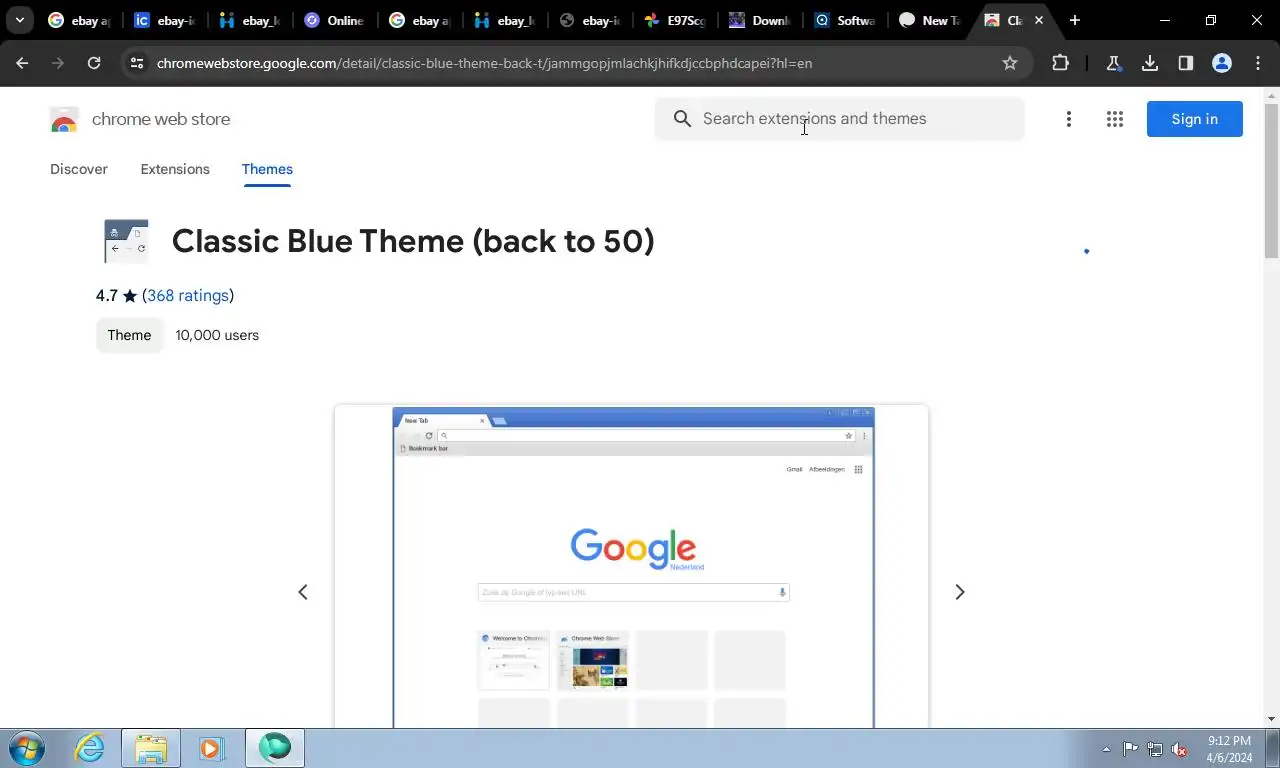Open the taskbar clock and date
Screen dimensions: 1280x768
point(1229,749)
